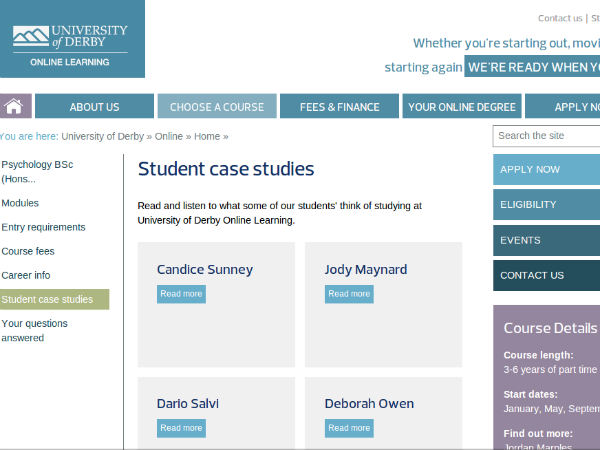Go to Entry requirements page

pyautogui.click(x=43, y=227)
